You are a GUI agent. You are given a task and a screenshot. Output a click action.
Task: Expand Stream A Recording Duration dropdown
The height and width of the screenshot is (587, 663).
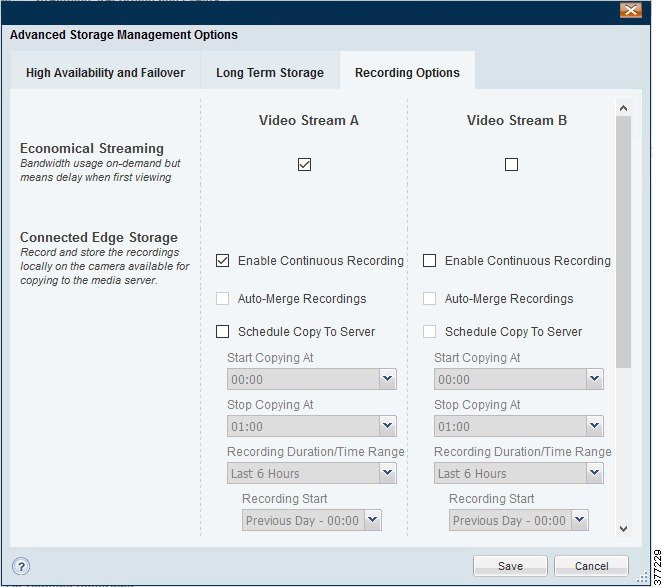(387, 474)
